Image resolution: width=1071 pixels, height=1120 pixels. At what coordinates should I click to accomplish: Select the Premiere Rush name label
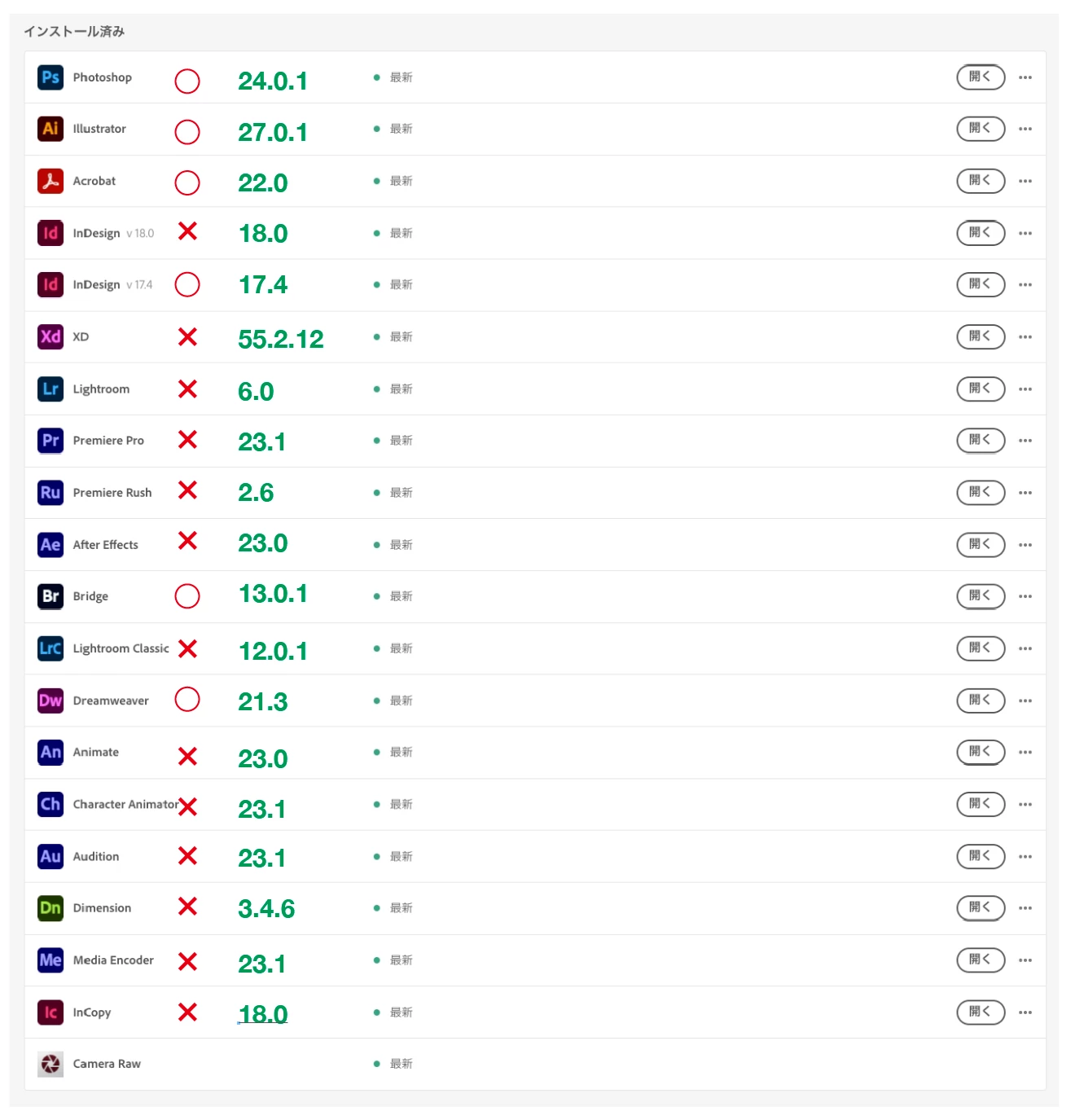[x=112, y=493]
